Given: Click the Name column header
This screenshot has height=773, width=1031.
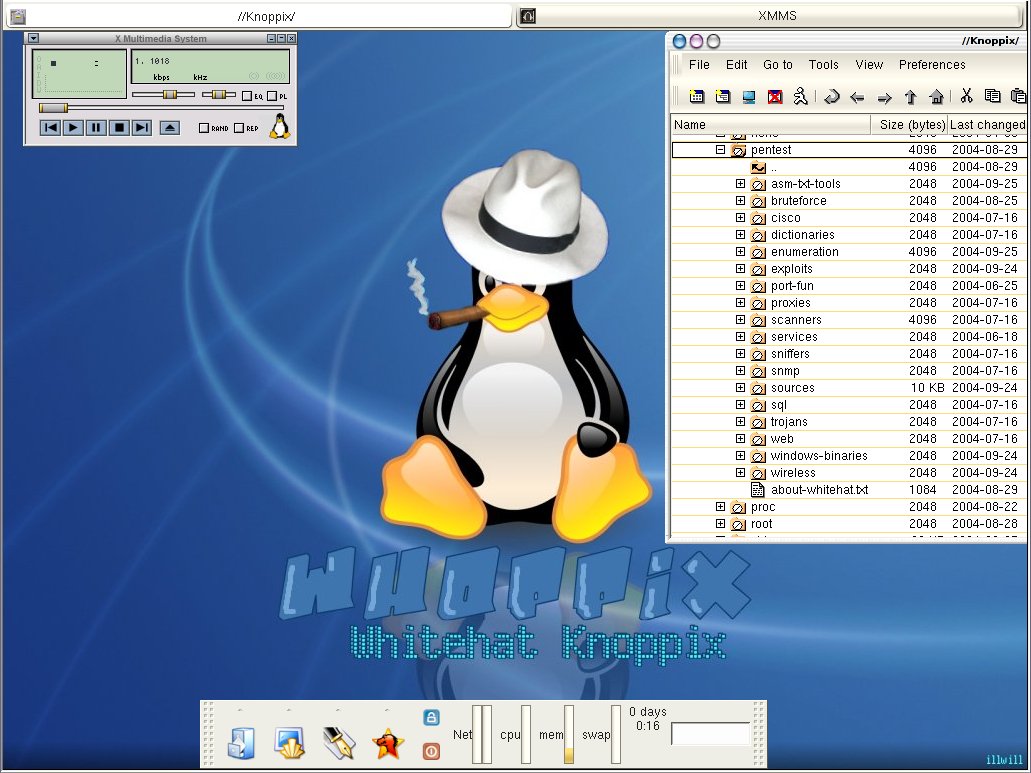Looking at the screenshot, I should pos(770,125).
